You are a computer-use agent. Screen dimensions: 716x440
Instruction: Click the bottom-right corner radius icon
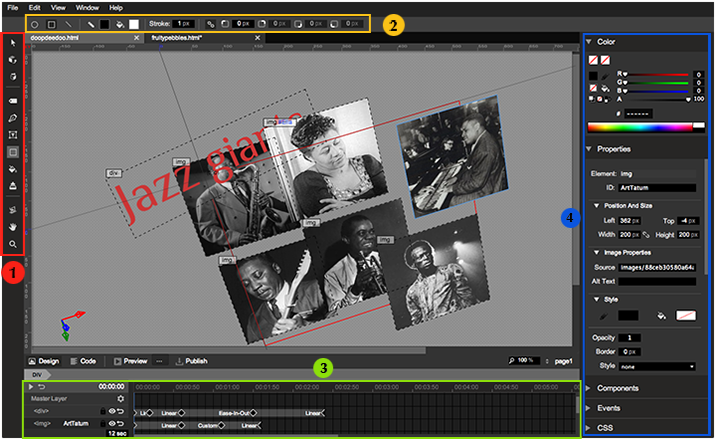click(x=298, y=24)
